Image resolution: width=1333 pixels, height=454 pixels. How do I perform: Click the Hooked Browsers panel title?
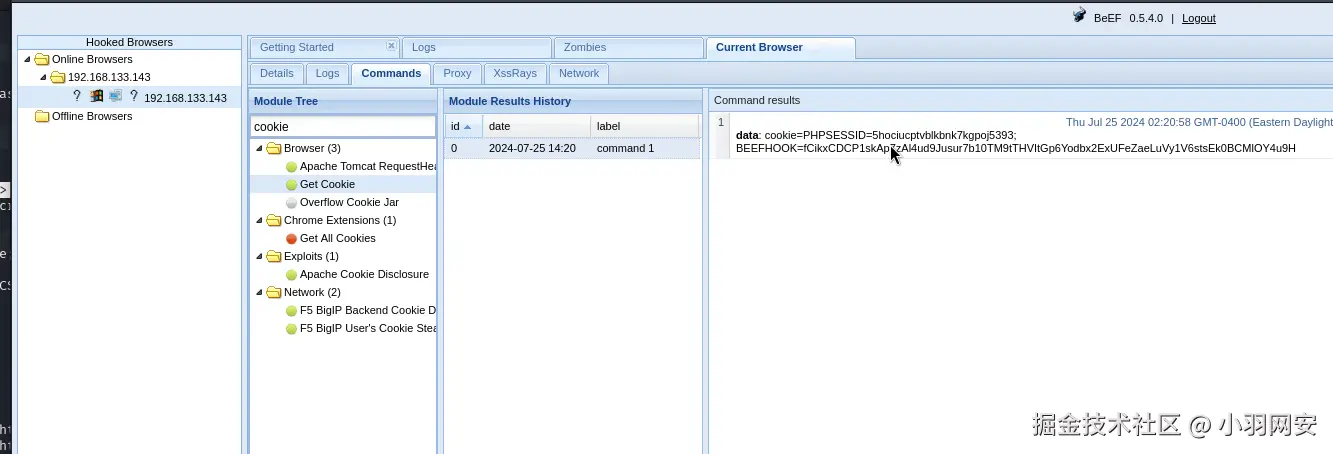(x=129, y=42)
